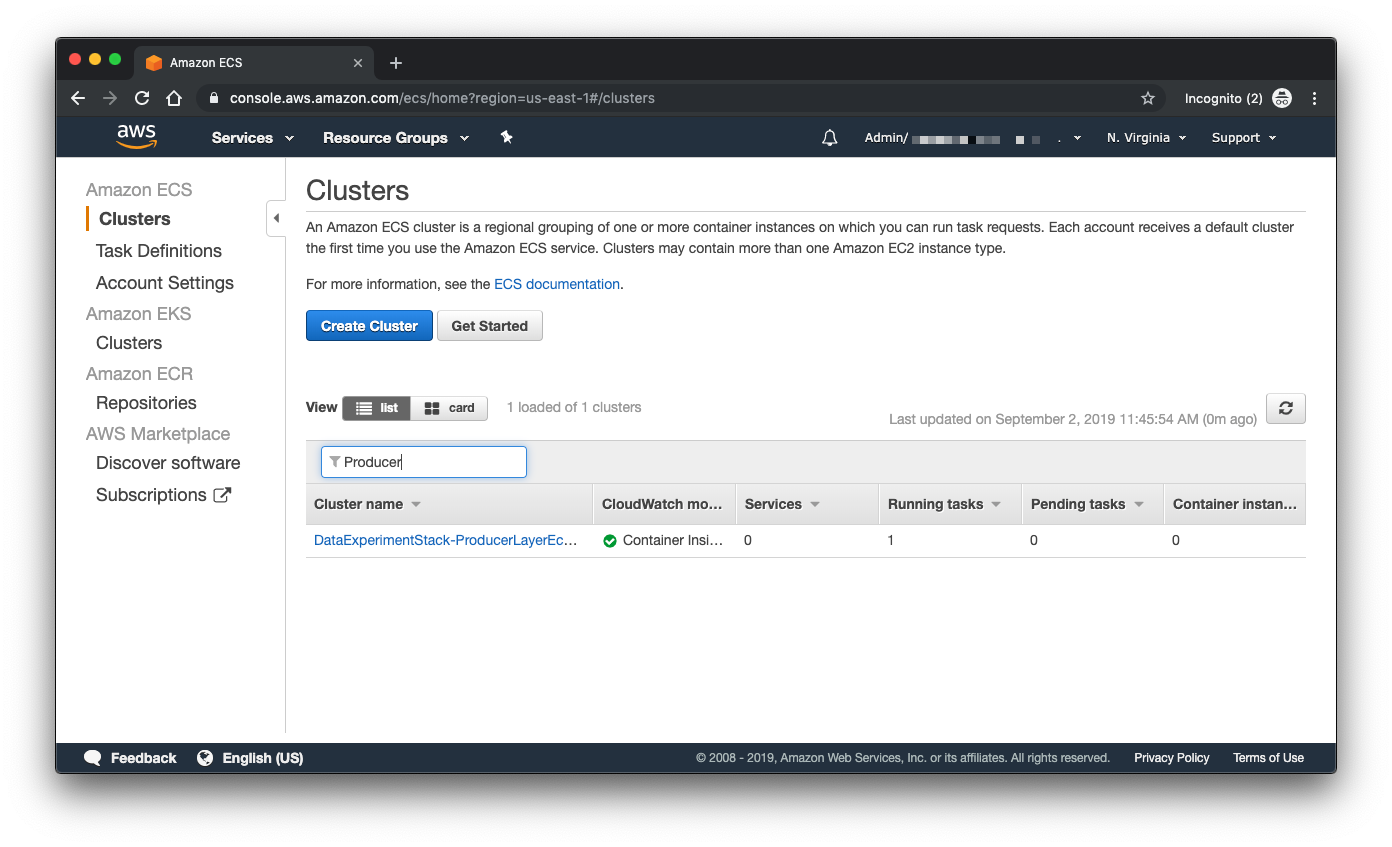This screenshot has height=847, width=1392.
Task: Open the Support dropdown menu
Action: (1244, 138)
